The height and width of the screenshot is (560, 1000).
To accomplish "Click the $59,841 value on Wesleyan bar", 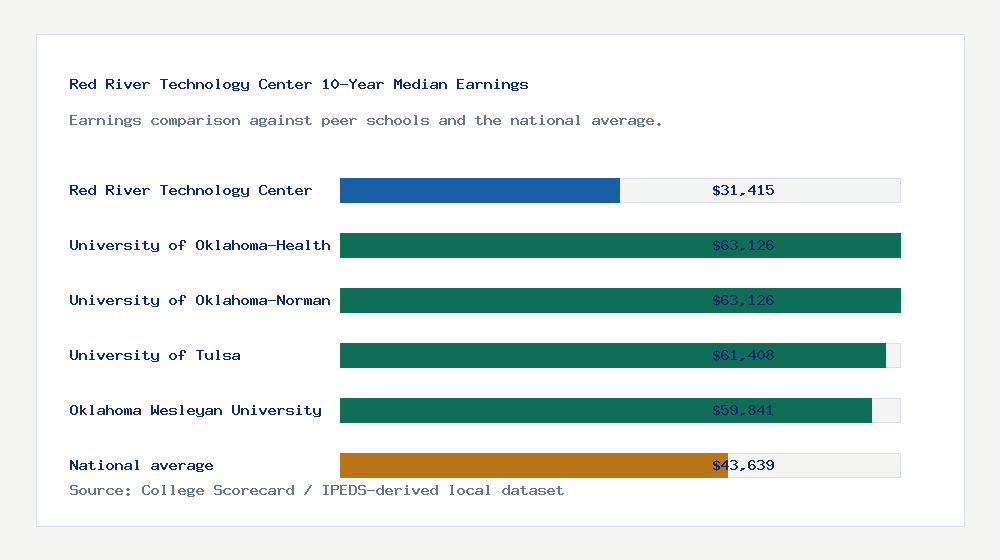I will (x=743, y=410).
